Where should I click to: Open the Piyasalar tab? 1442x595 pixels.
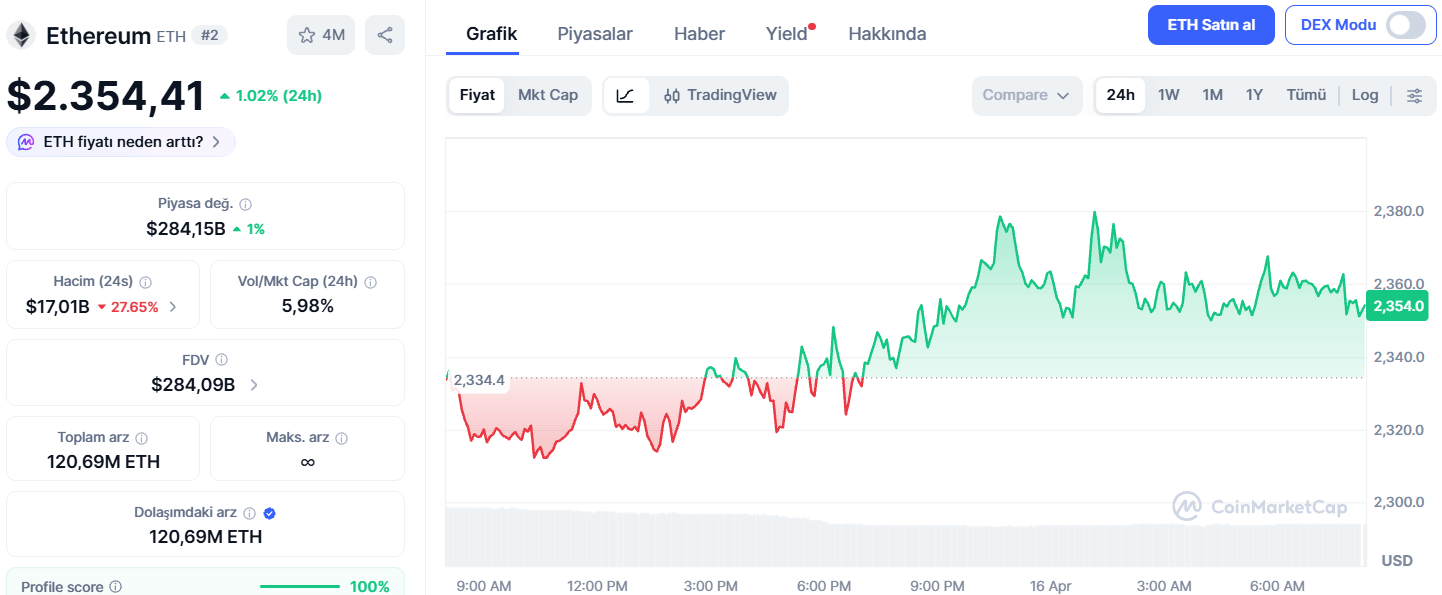[x=595, y=34]
